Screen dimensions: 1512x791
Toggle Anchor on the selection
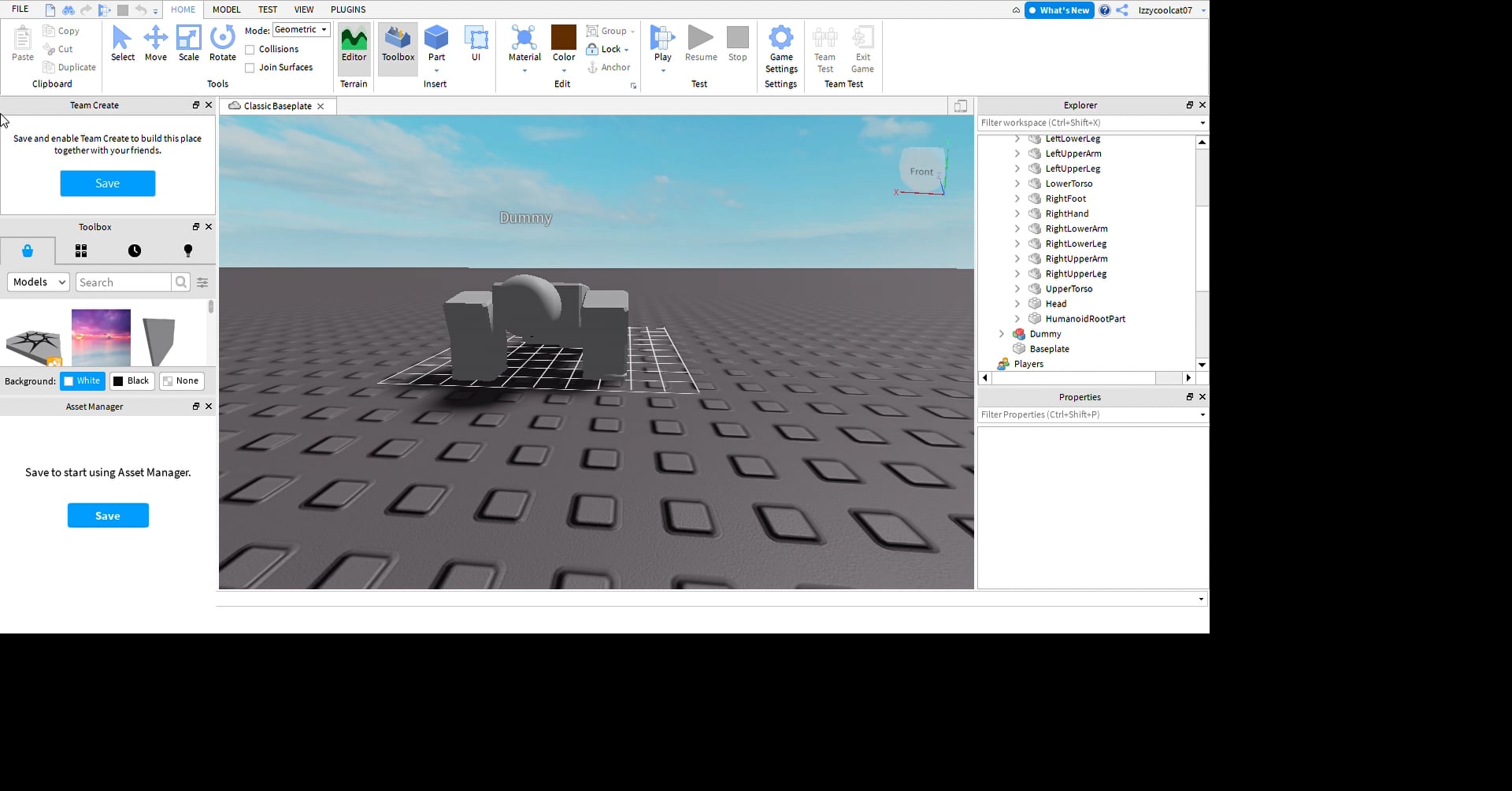click(610, 68)
